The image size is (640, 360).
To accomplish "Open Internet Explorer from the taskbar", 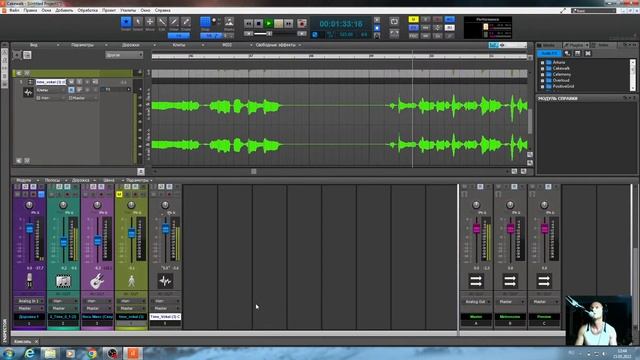I will (x=29, y=353).
